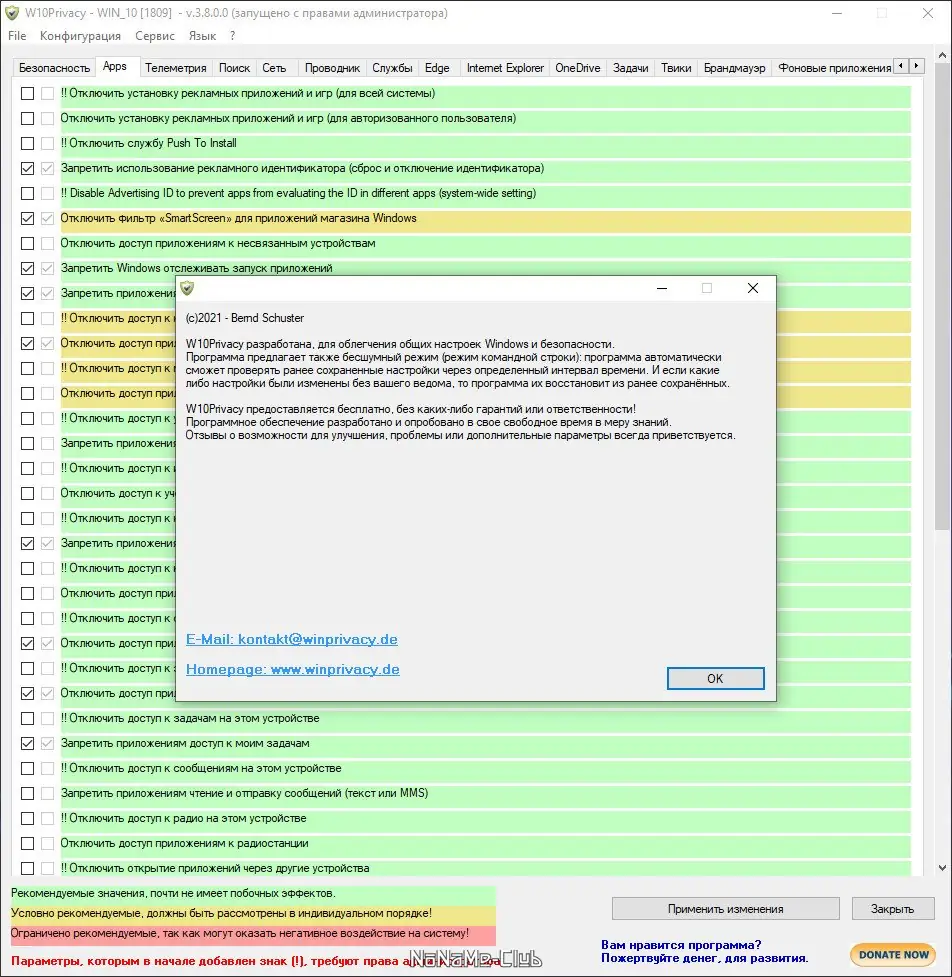This screenshot has height=977, width=952.
Task: Minimize the About dialog
Action: 662,288
